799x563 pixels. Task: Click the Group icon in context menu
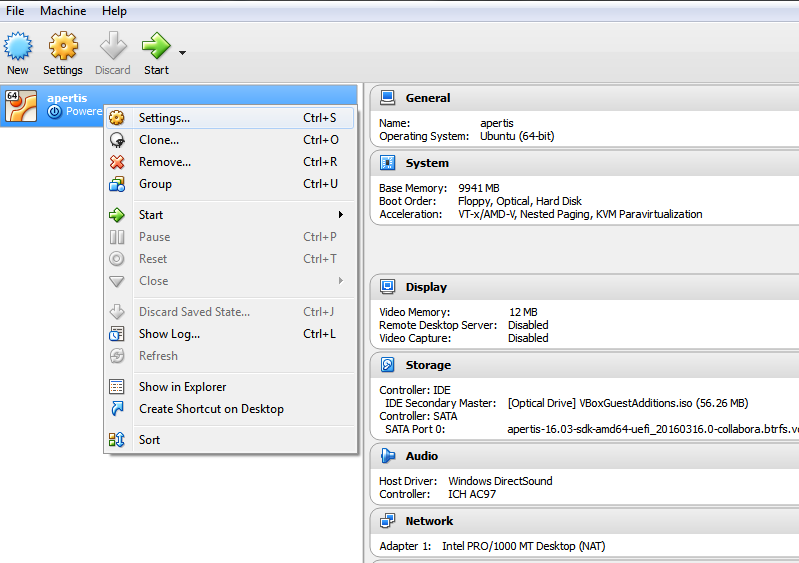pyautogui.click(x=117, y=184)
